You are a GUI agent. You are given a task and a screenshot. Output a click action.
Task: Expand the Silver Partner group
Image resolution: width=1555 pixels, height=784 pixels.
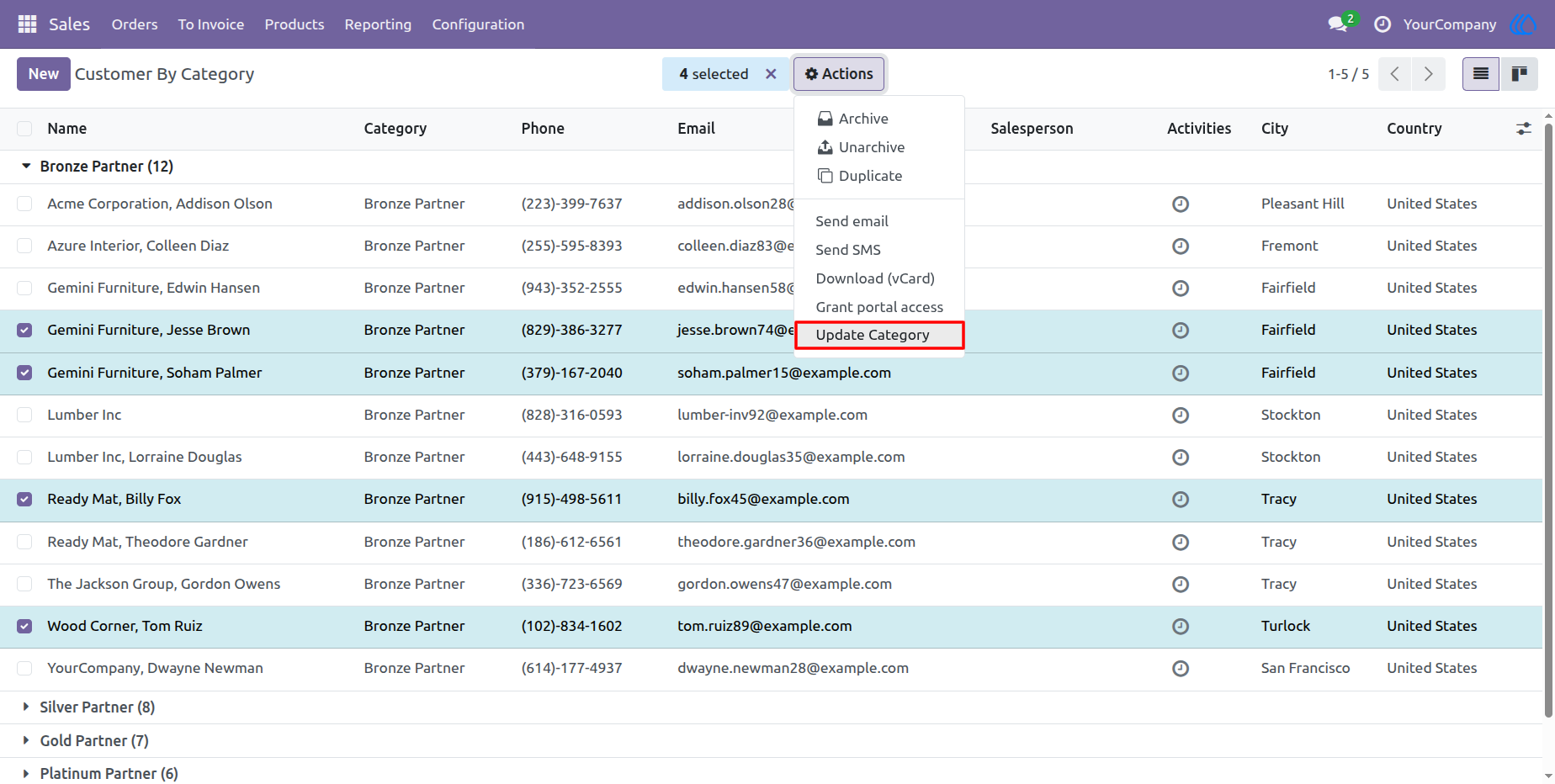[26, 707]
